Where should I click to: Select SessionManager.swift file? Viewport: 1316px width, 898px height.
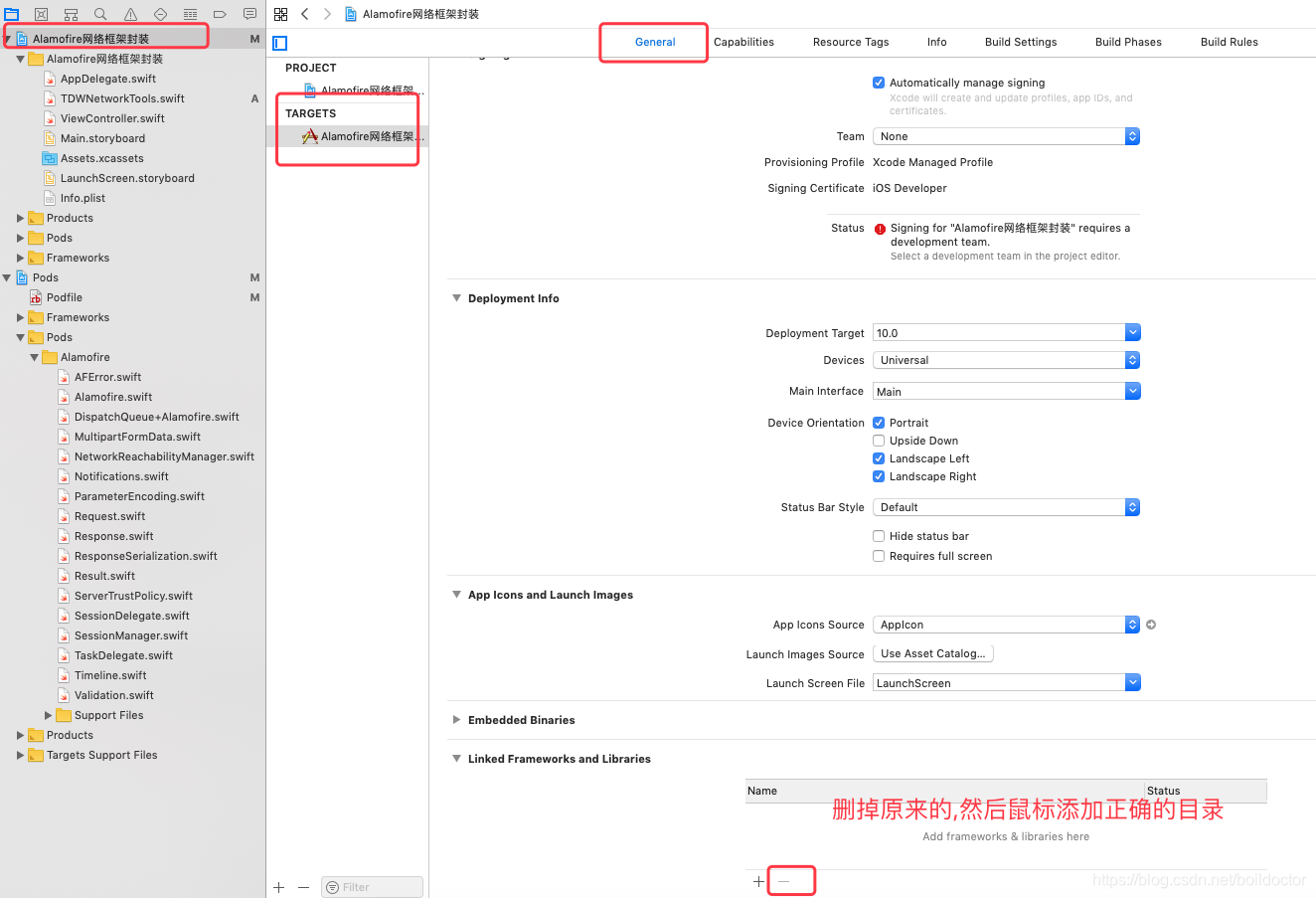[130, 635]
